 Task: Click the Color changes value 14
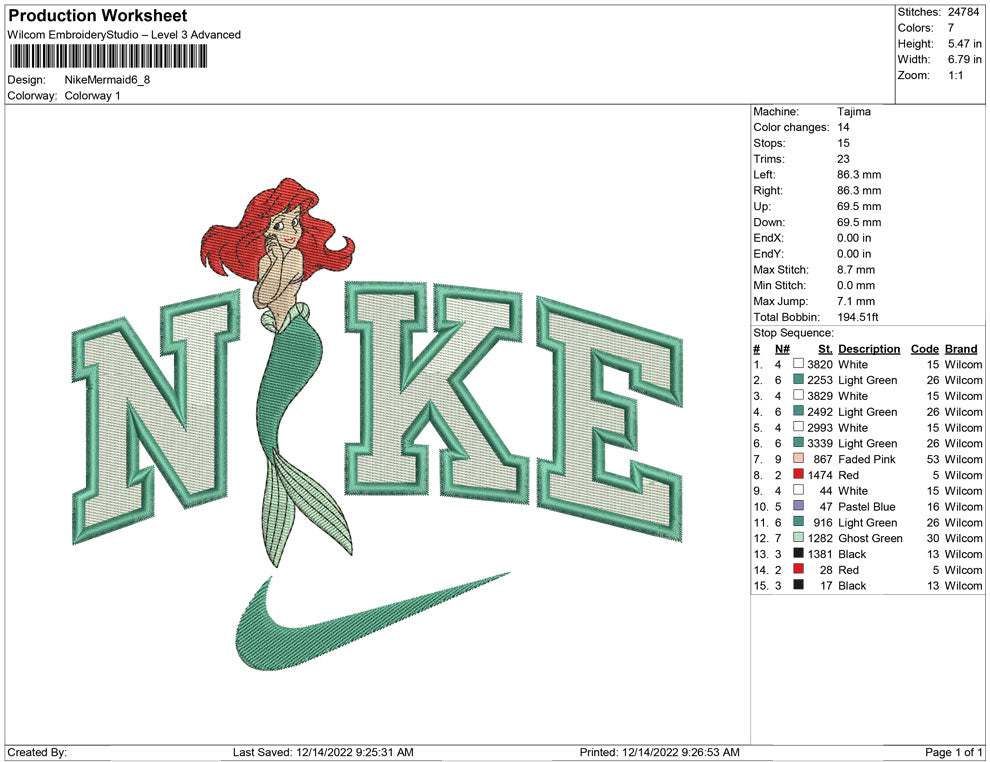click(x=844, y=127)
